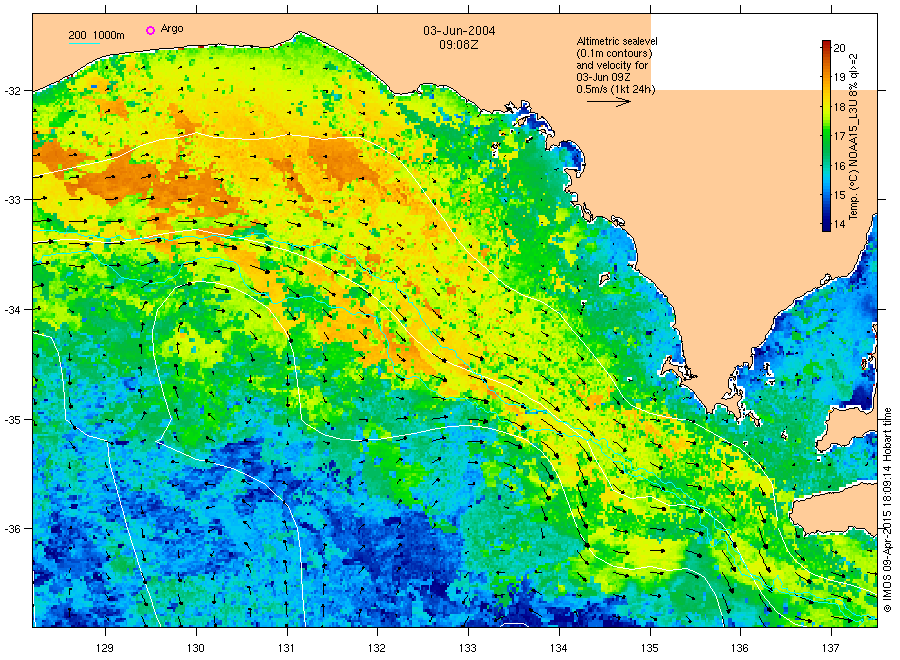Click longitude label 133
Image resolution: width=900 pixels, height=660 pixels.
tap(468, 648)
